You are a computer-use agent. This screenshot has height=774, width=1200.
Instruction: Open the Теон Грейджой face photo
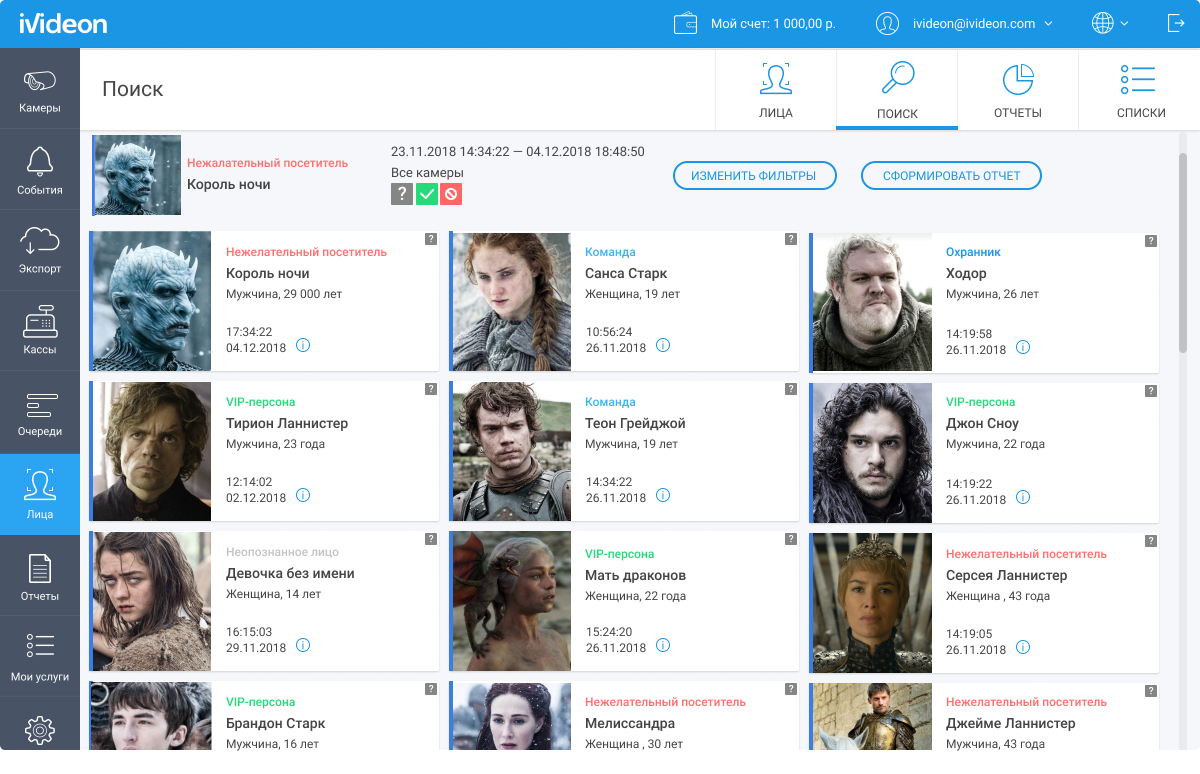(x=512, y=451)
